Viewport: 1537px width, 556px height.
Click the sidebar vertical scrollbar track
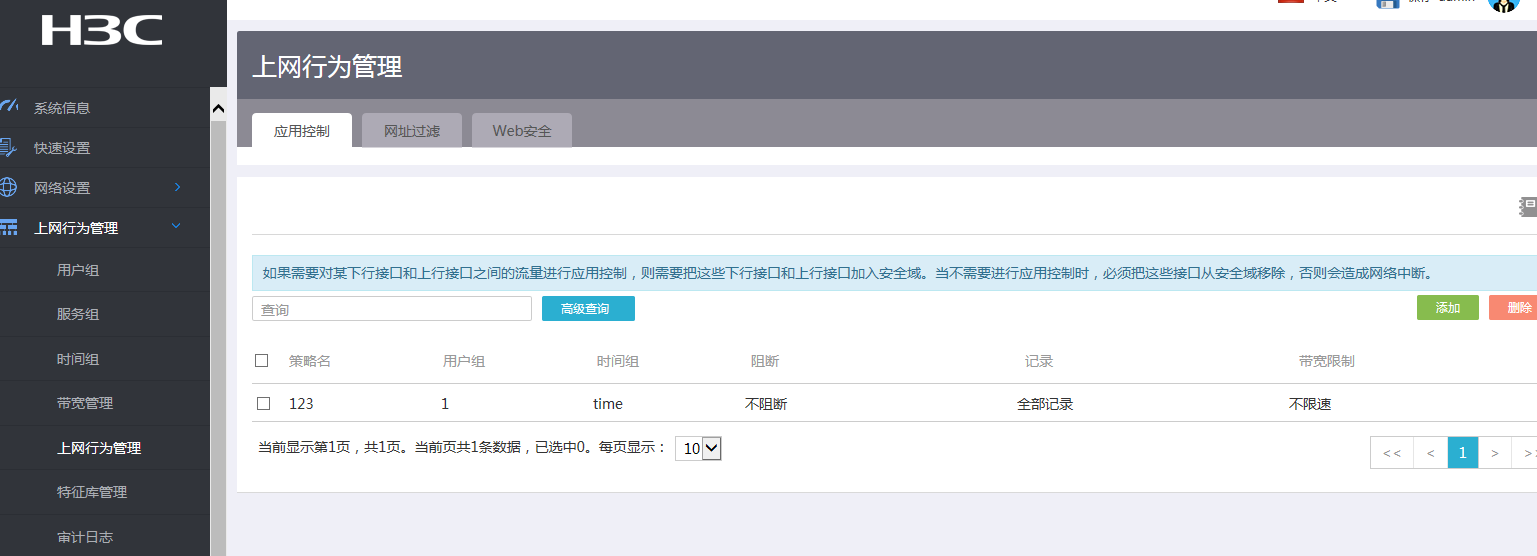pyautogui.click(x=218, y=338)
